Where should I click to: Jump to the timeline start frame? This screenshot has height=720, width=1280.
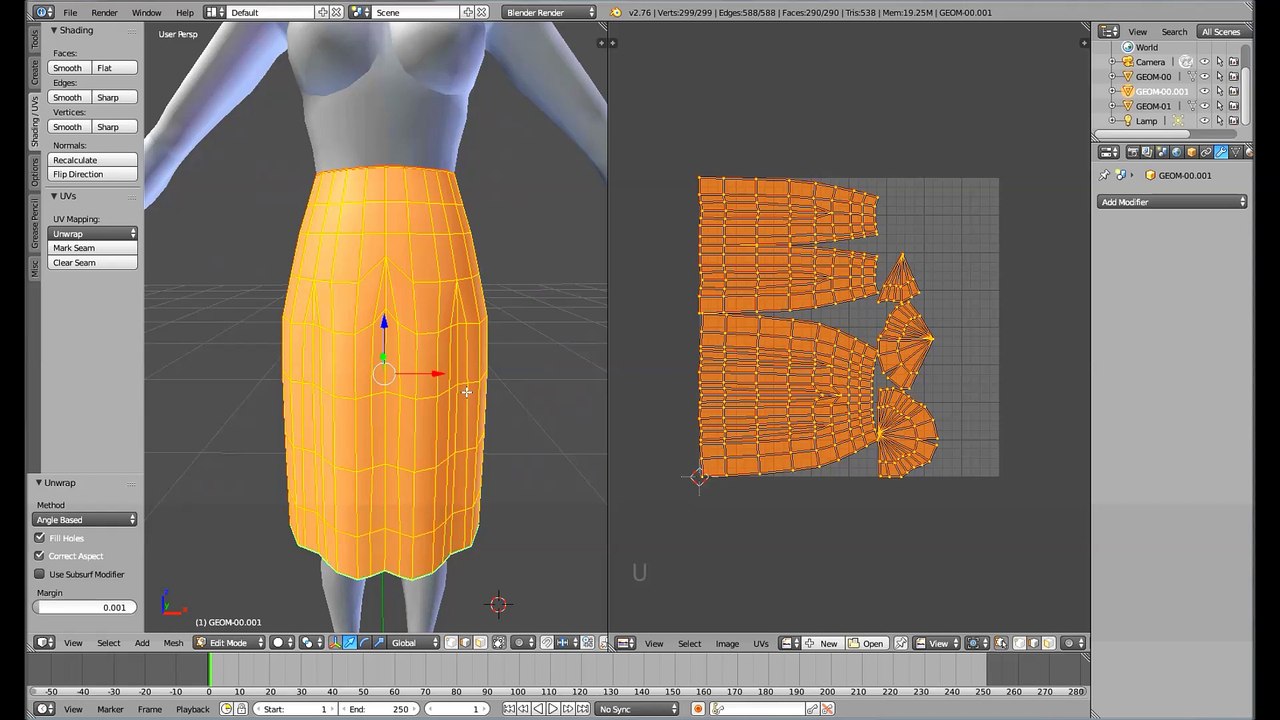[509, 709]
